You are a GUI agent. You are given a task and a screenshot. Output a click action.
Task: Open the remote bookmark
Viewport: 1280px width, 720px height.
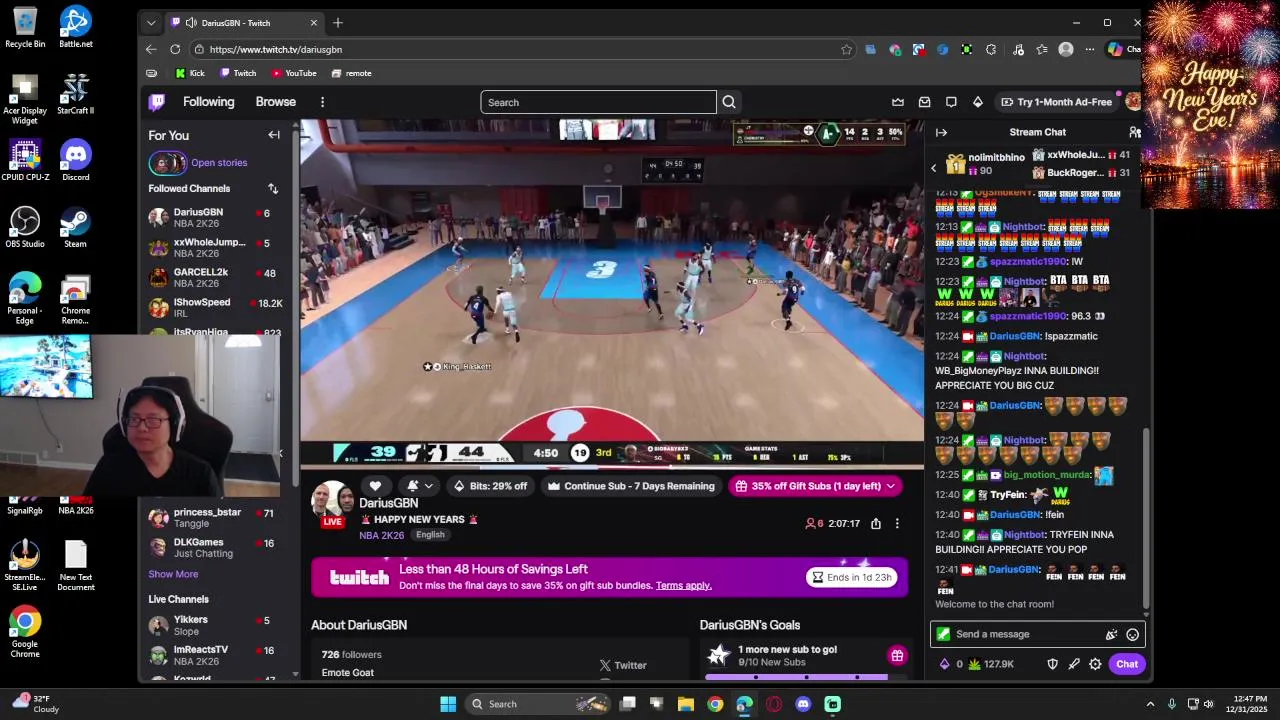pos(351,73)
